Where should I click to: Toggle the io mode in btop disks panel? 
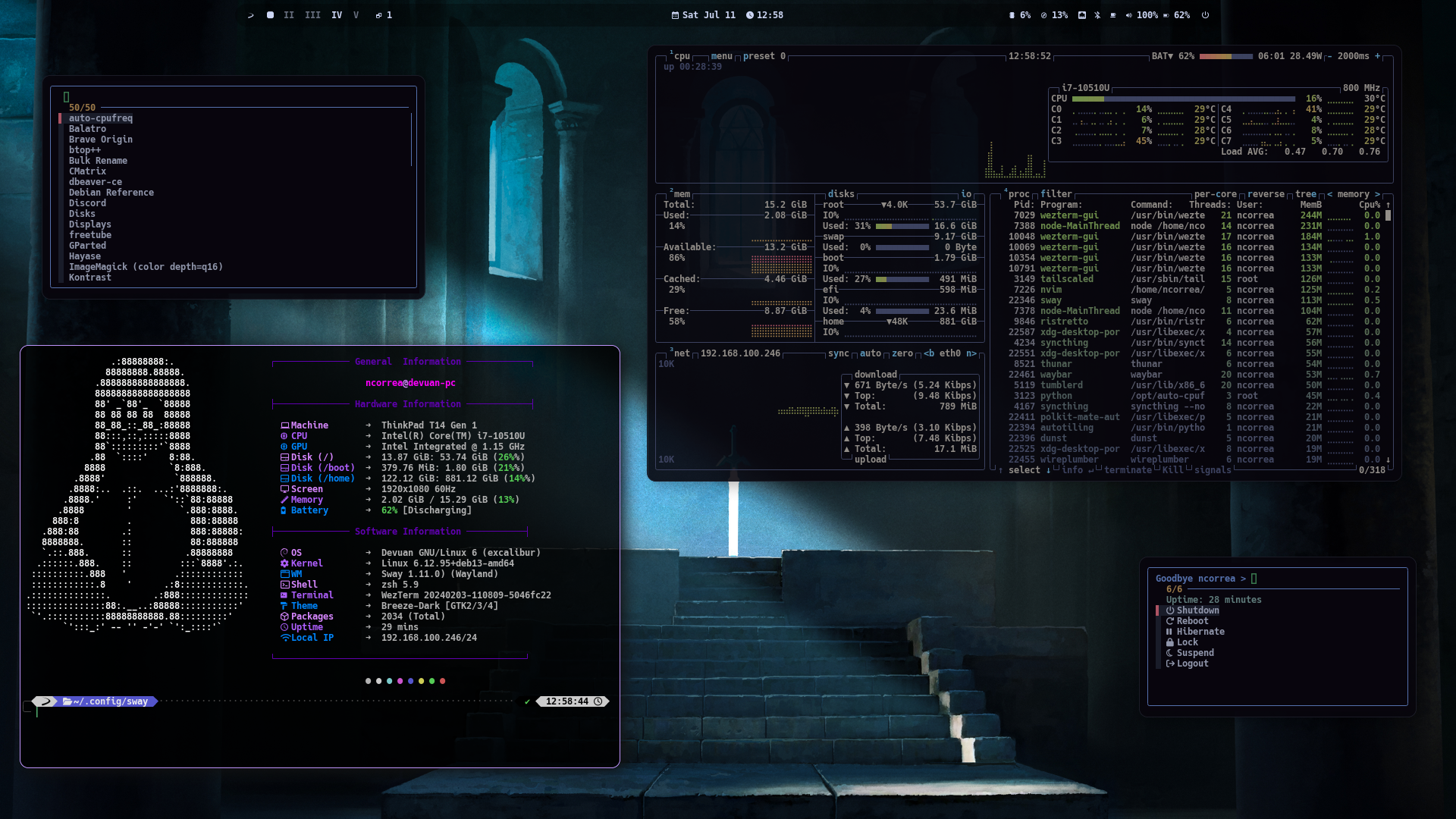pyautogui.click(x=966, y=194)
